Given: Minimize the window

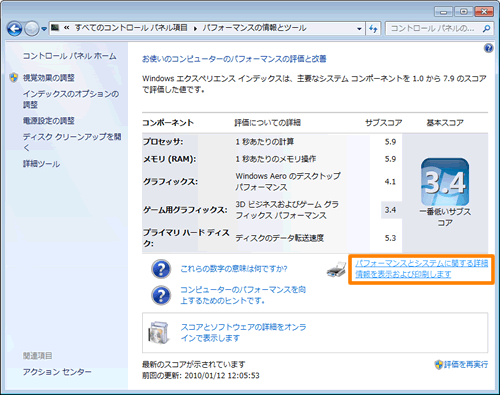Looking at the screenshot, I should [443, 12].
